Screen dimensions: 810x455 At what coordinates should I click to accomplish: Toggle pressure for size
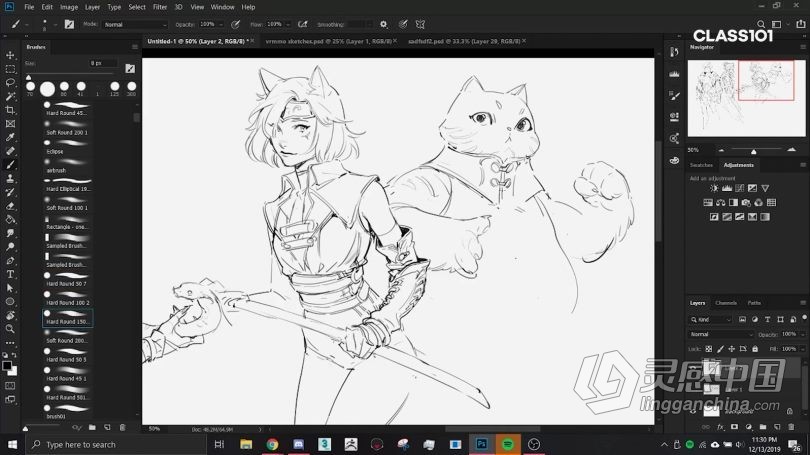tap(403, 24)
